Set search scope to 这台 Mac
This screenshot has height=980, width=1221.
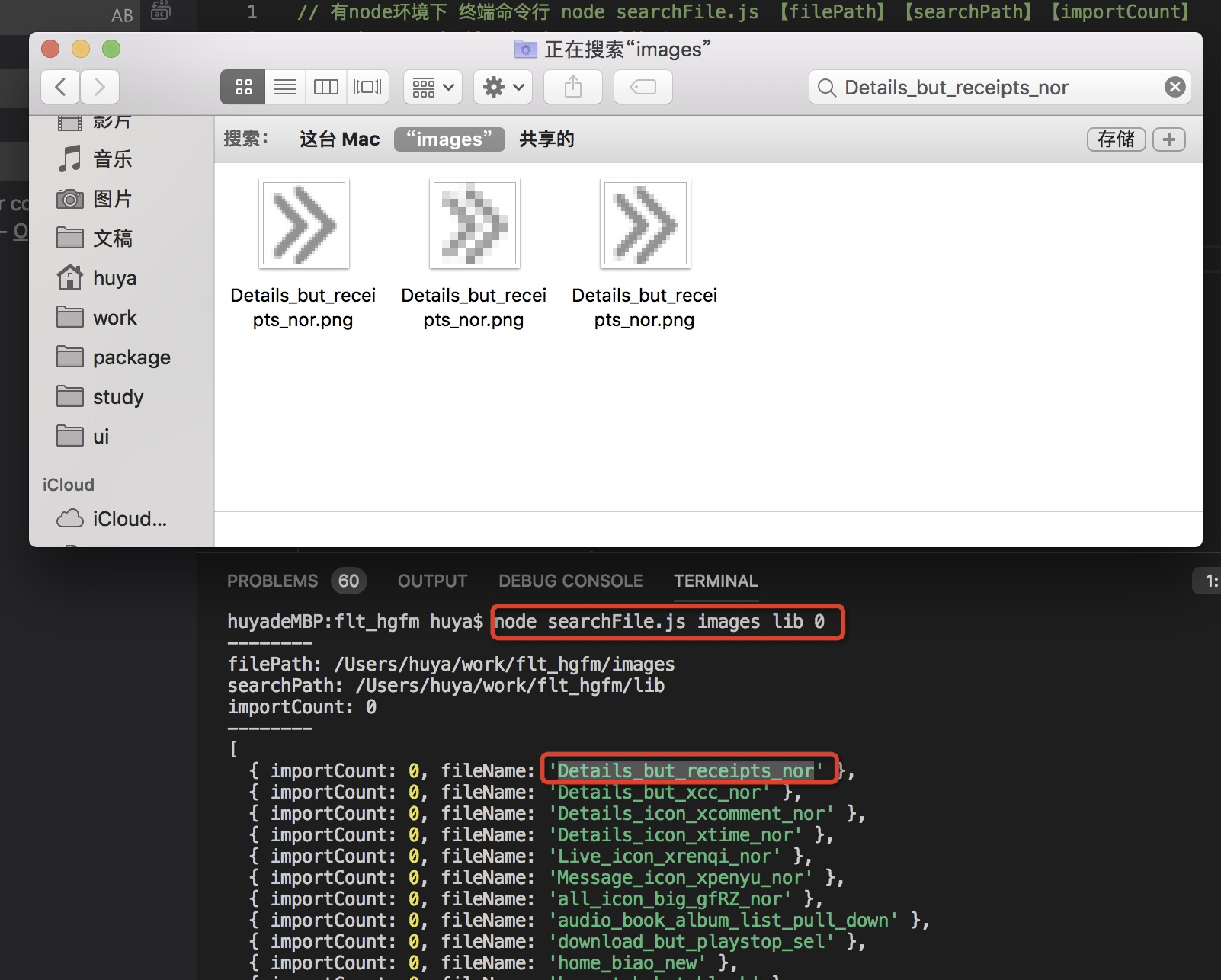pos(339,139)
